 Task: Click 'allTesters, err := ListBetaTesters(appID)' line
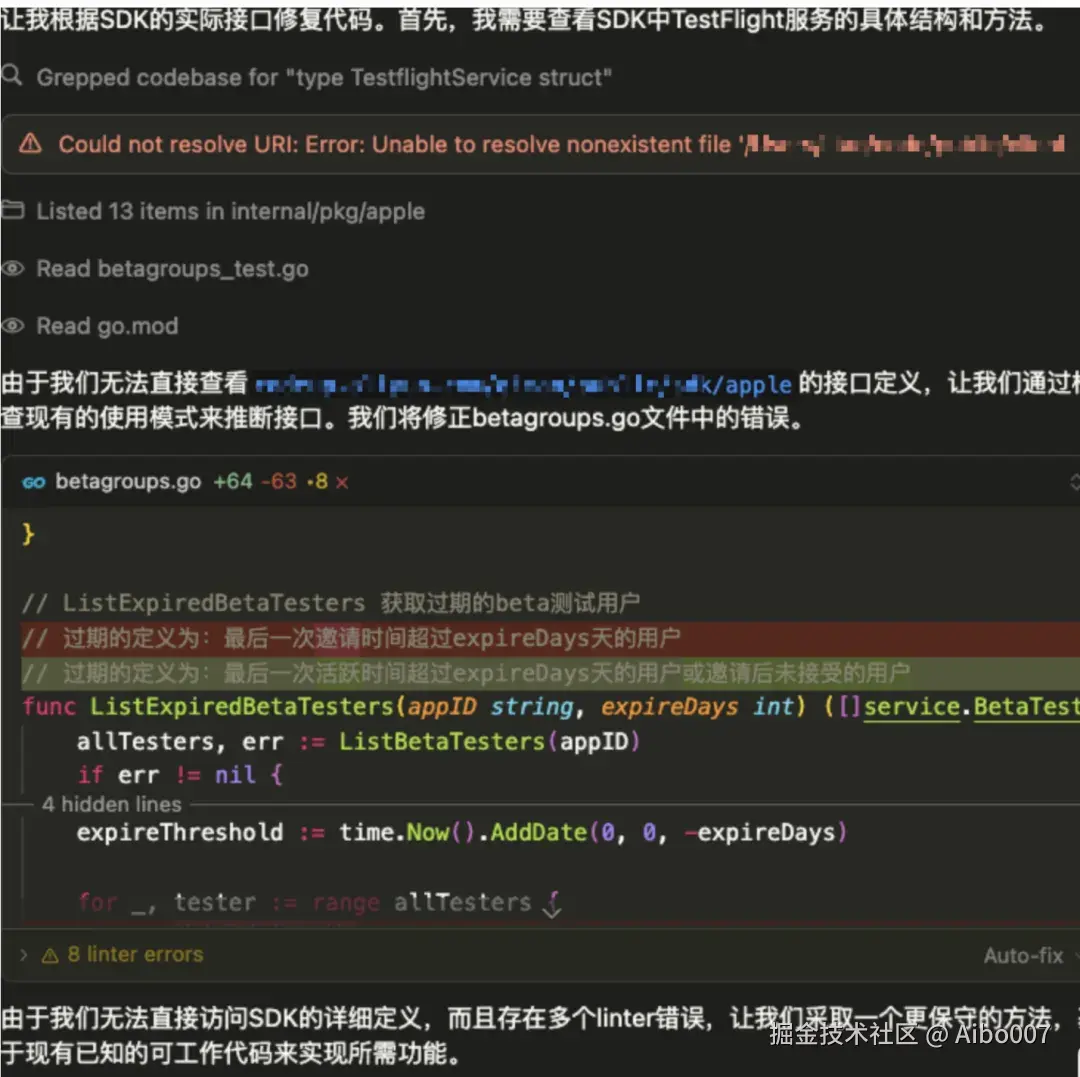[x=358, y=742]
